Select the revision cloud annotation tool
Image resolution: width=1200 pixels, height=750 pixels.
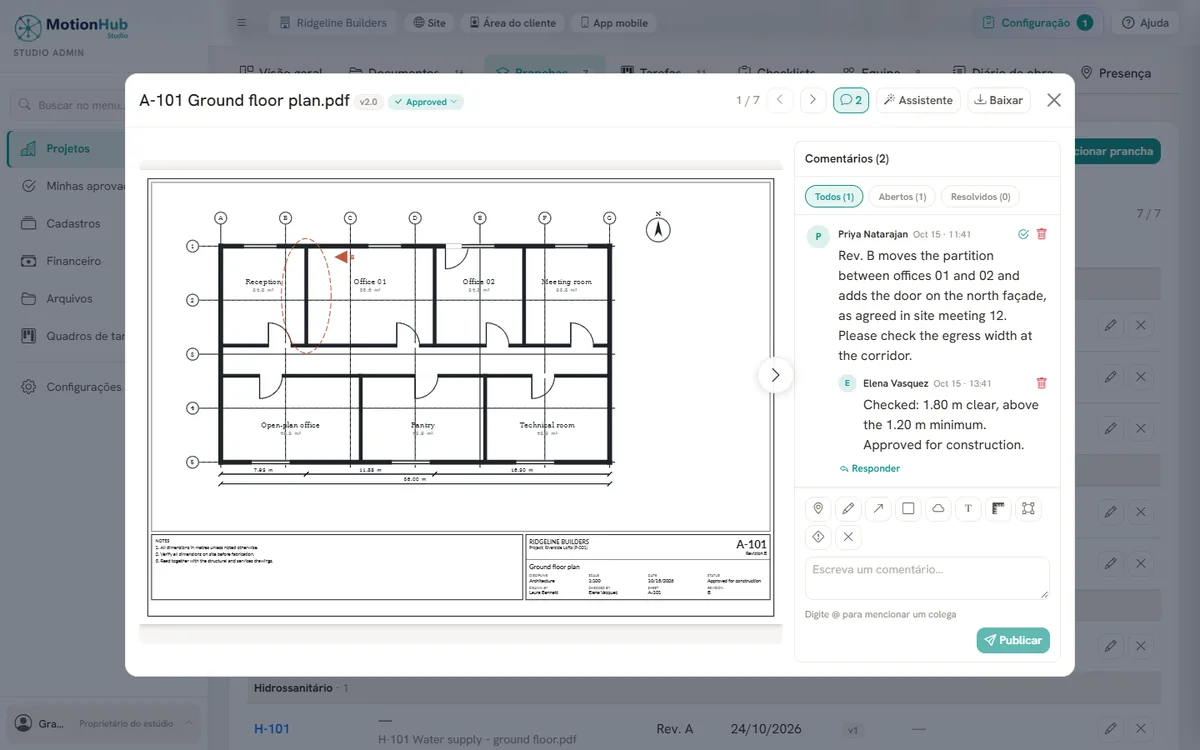(x=938, y=509)
